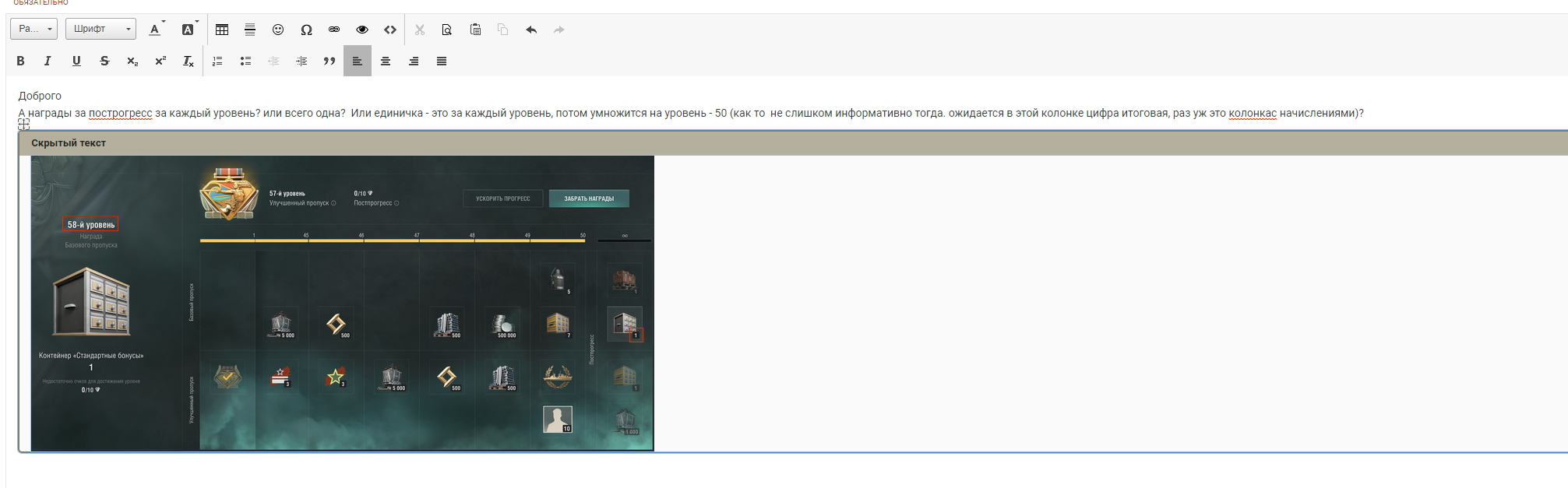Open the text color picker
Image resolution: width=1568 pixels, height=488 pixels.
[156, 29]
